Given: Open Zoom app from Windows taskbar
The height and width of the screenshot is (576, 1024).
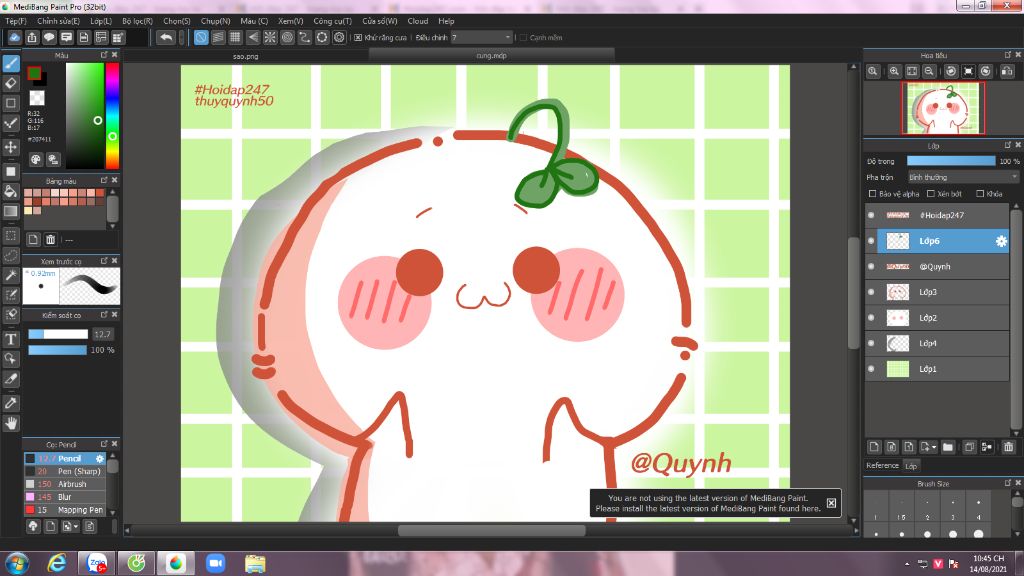Looking at the screenshot, I should (x=216, y=563).
